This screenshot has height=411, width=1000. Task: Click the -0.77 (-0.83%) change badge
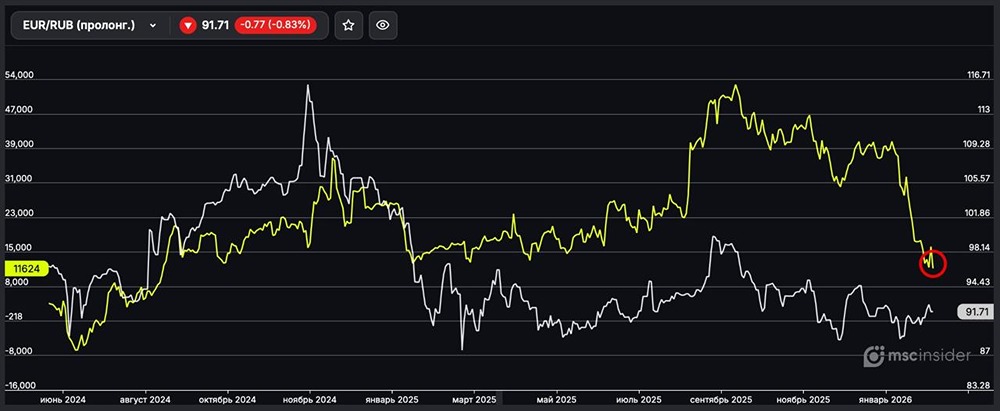point(276,26)
